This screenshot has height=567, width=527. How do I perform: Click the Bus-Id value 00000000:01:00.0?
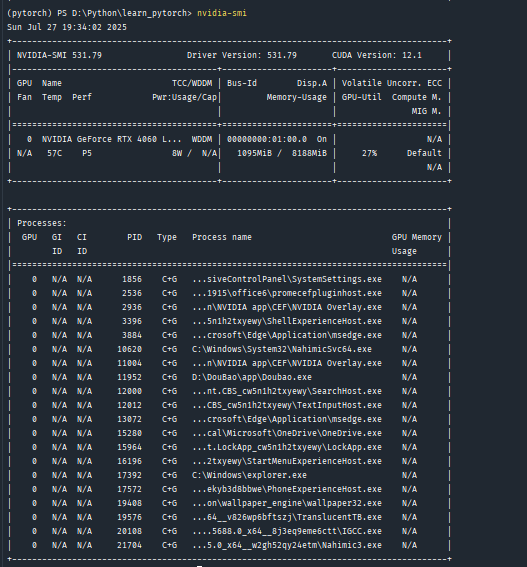click(267, 139)
